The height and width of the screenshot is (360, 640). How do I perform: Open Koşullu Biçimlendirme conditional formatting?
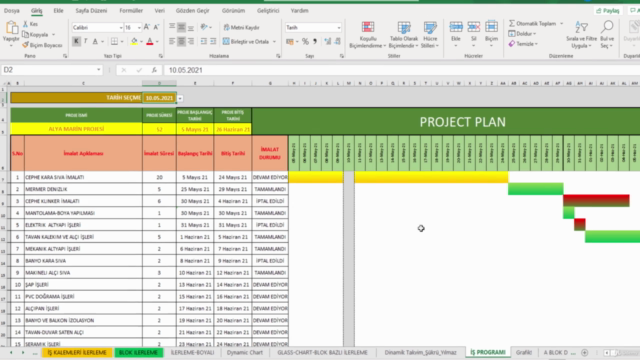point(368,35)
